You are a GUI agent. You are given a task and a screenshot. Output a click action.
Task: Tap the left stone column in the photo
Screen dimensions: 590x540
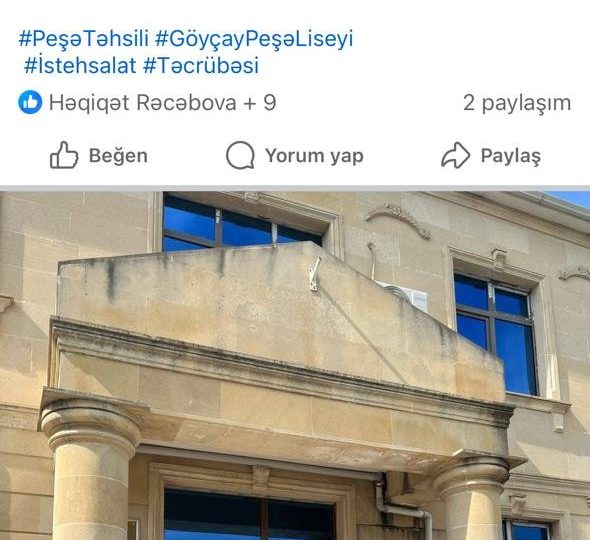point(90,470)
